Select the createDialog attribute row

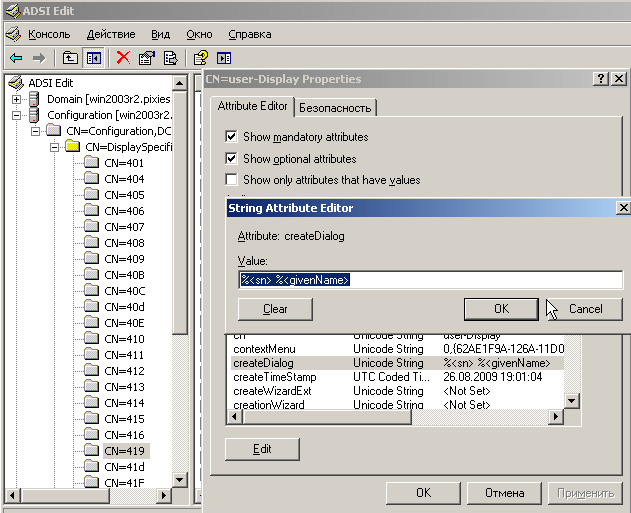(x=398, y=363)
